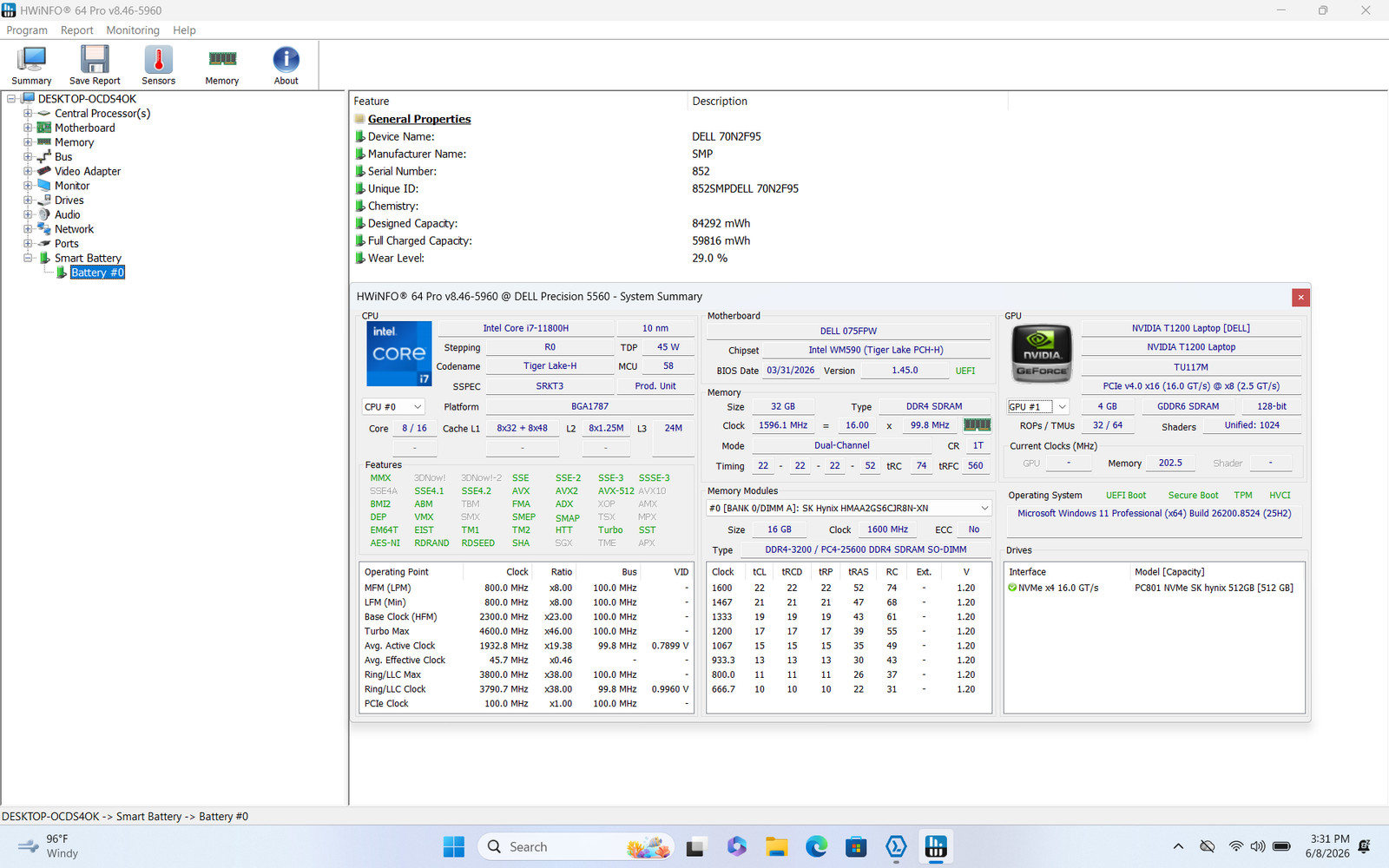Click the DDR4-3200 memory type field
The width and height of the screenshot is (1389, 868).
coord(866,549)
